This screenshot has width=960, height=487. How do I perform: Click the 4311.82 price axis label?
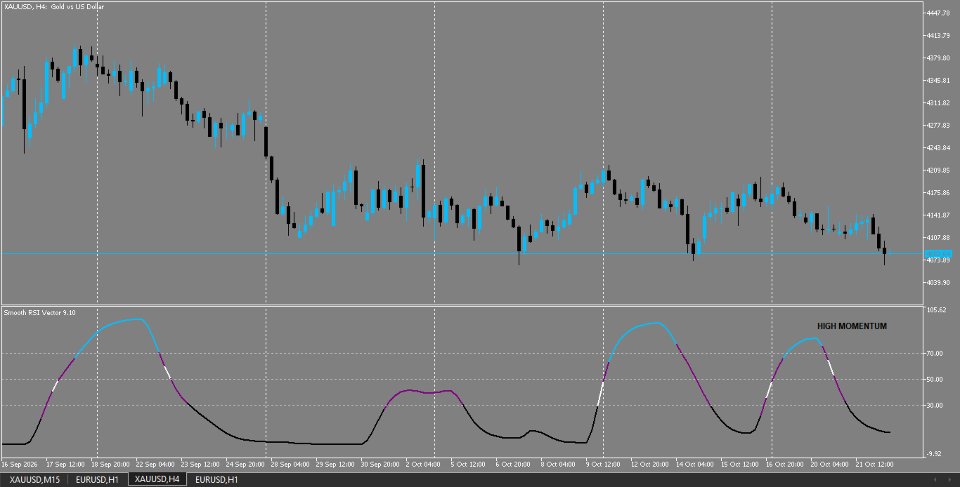point(939,103)
